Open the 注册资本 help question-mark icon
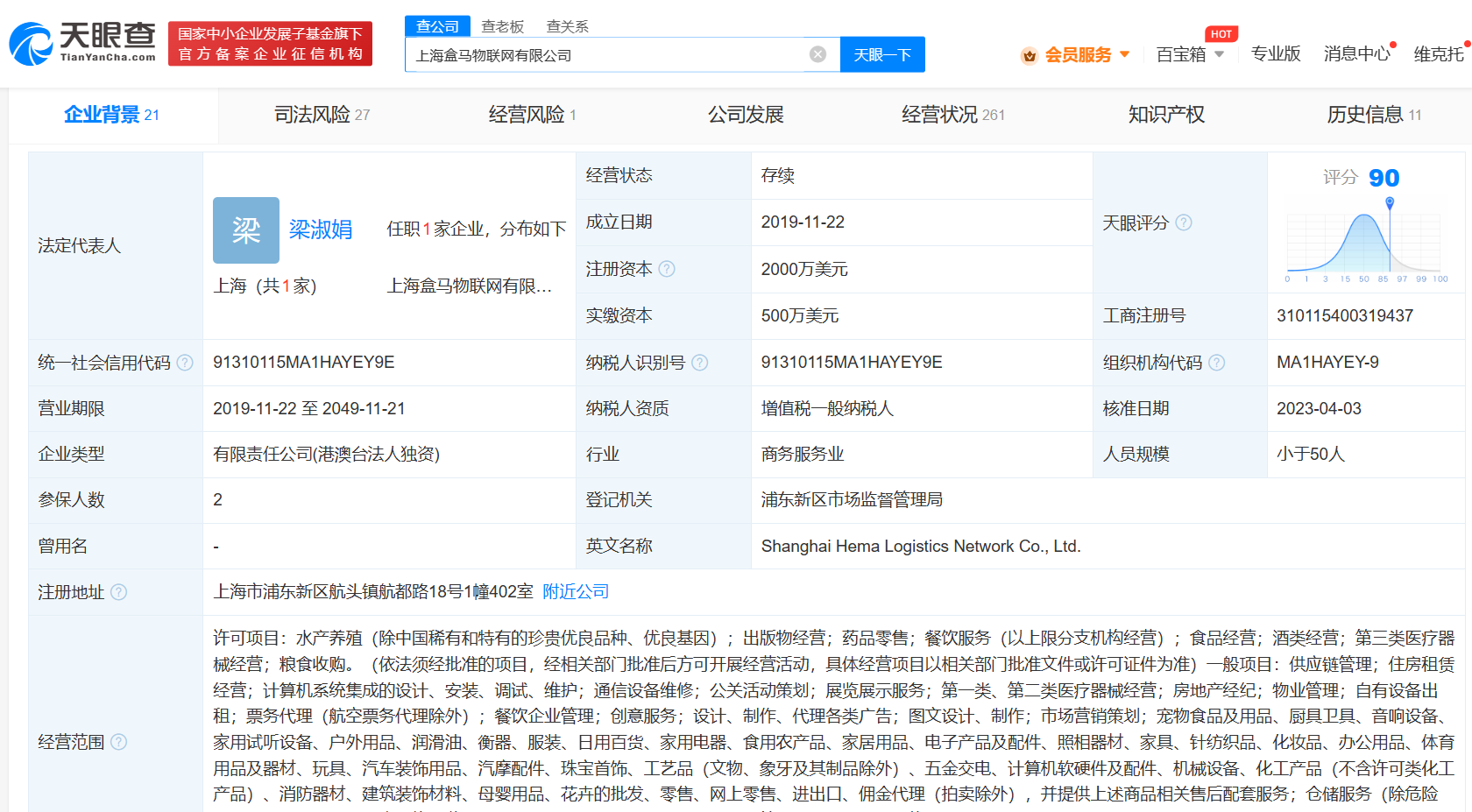Screen dimensions: 1472x812 click(667, 269)
